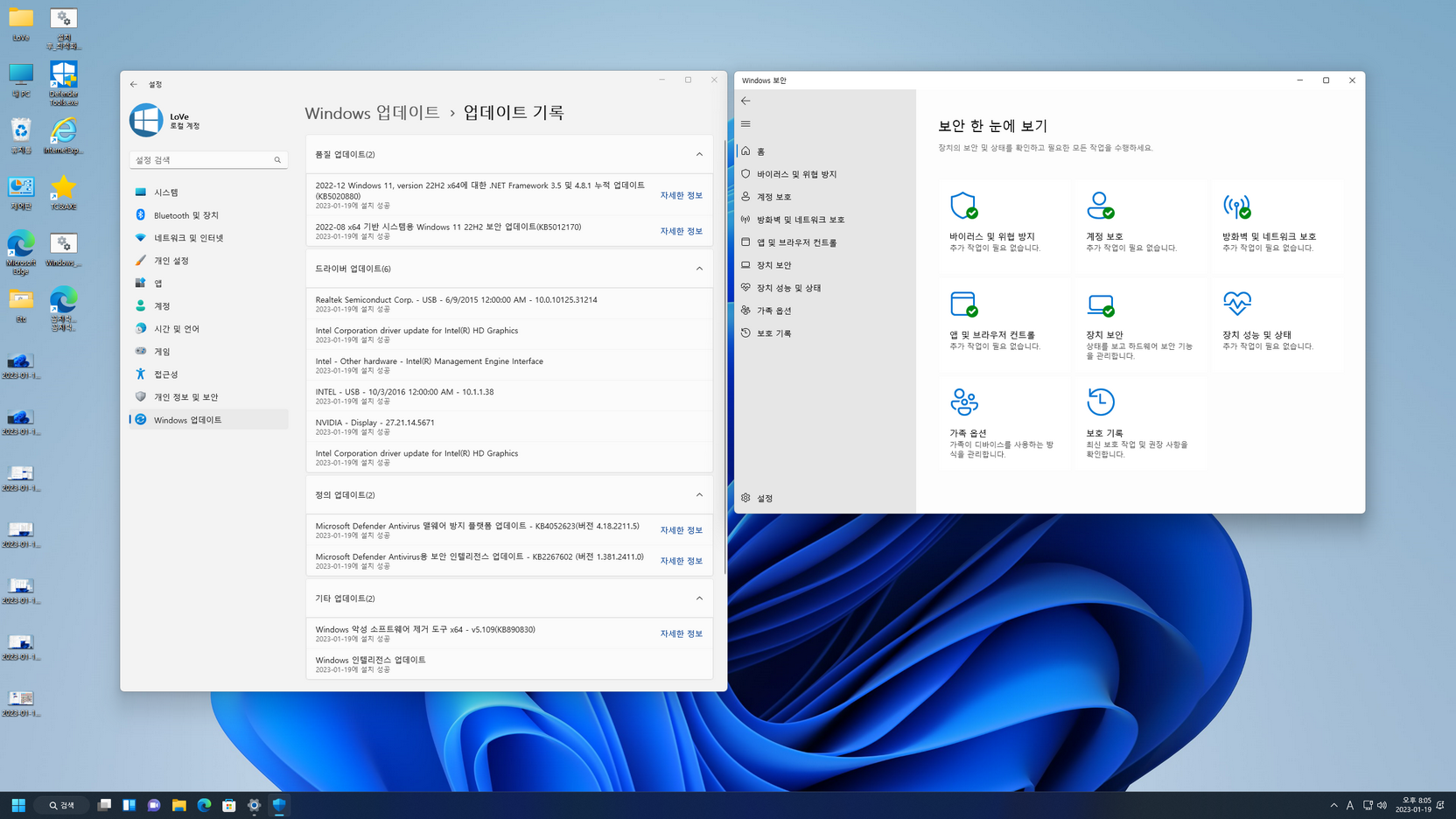Click the NVIDIA - Display - 27.21.14.5671 entry

[x=509, y=427]
